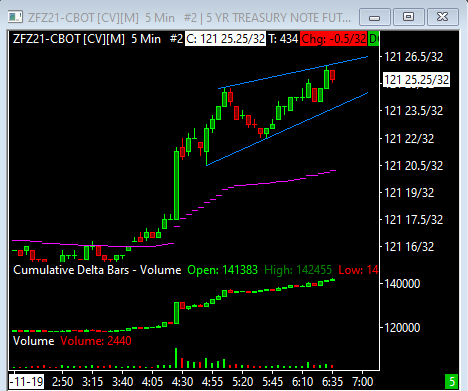Click the '3:40' time axis label
Screen dimensions: 468x391
coord(122,381)
